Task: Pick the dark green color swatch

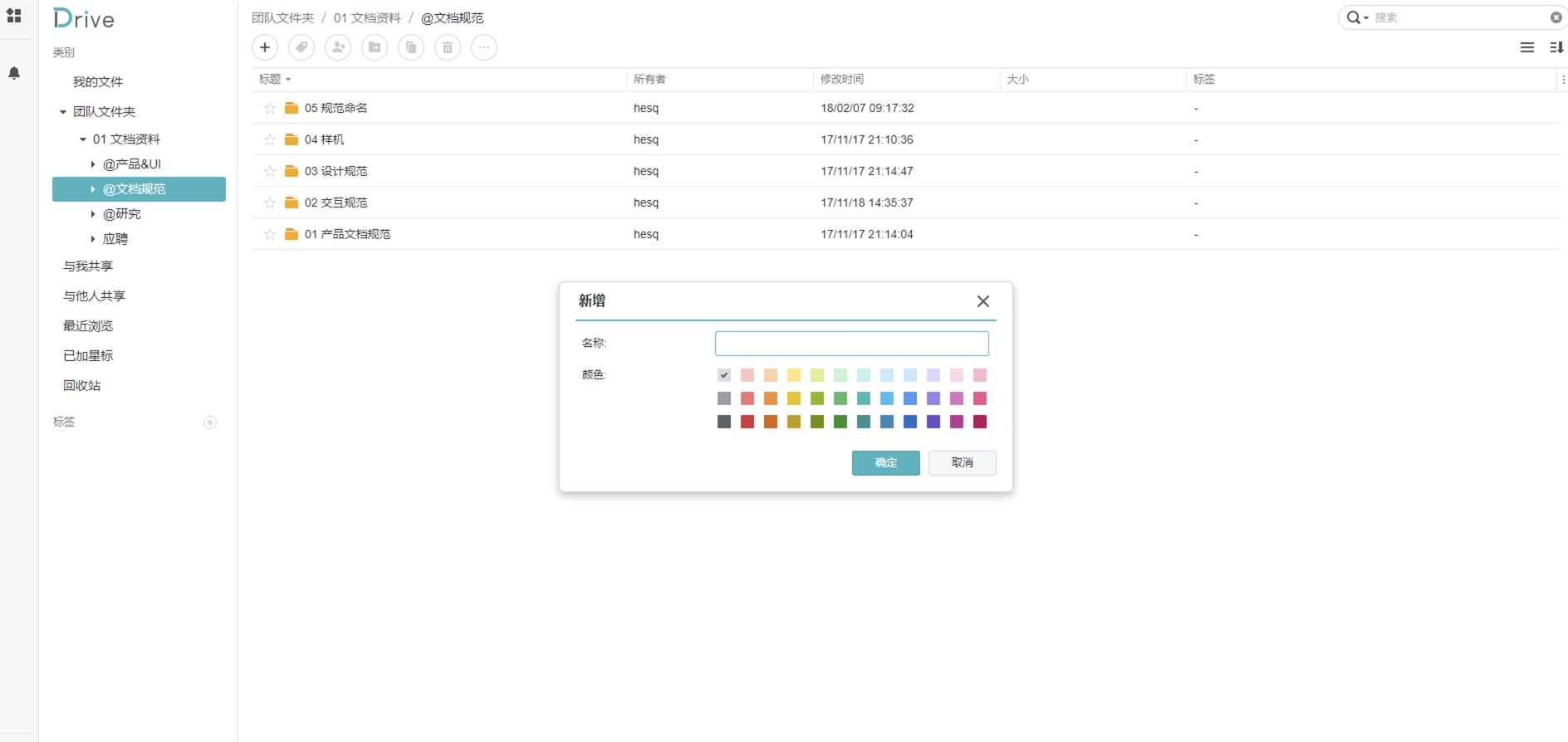Action: (840, 422)
